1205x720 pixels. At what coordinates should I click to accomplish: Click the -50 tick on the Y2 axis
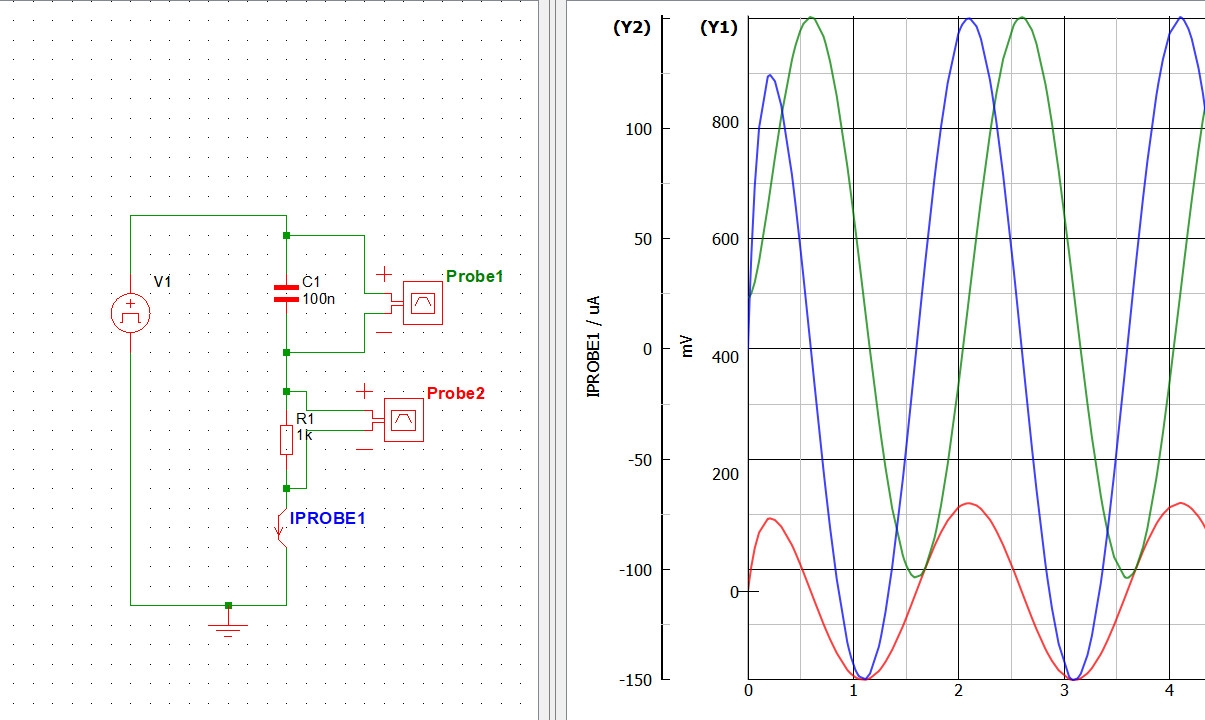(639, 459)
